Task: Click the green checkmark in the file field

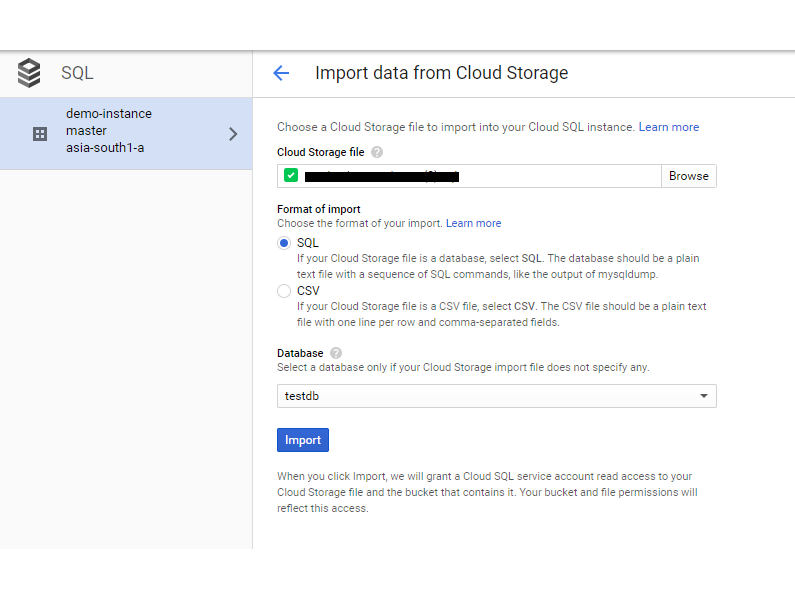Action: coord(291,175)
